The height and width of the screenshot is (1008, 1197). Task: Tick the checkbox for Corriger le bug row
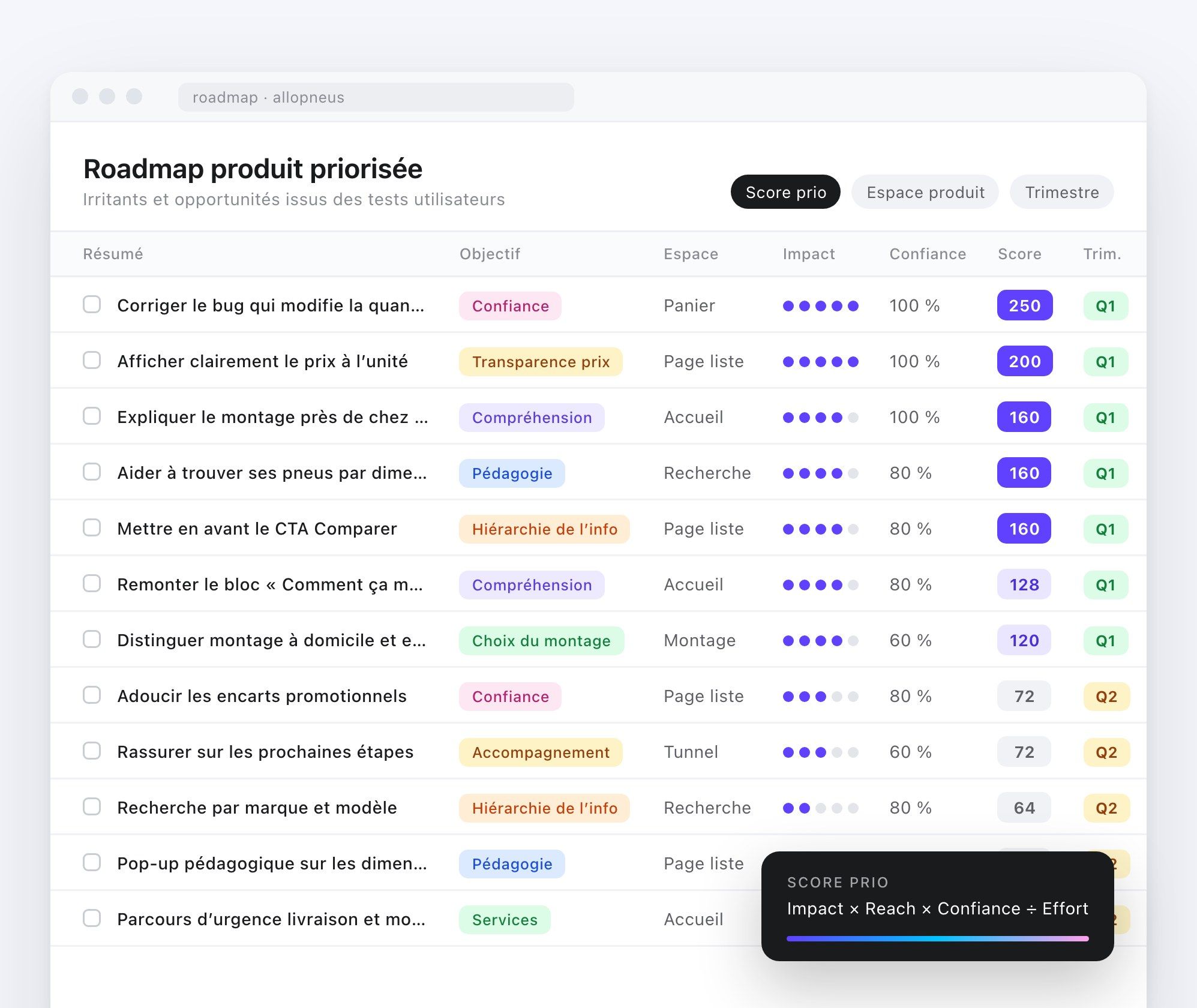click(92, 304)
